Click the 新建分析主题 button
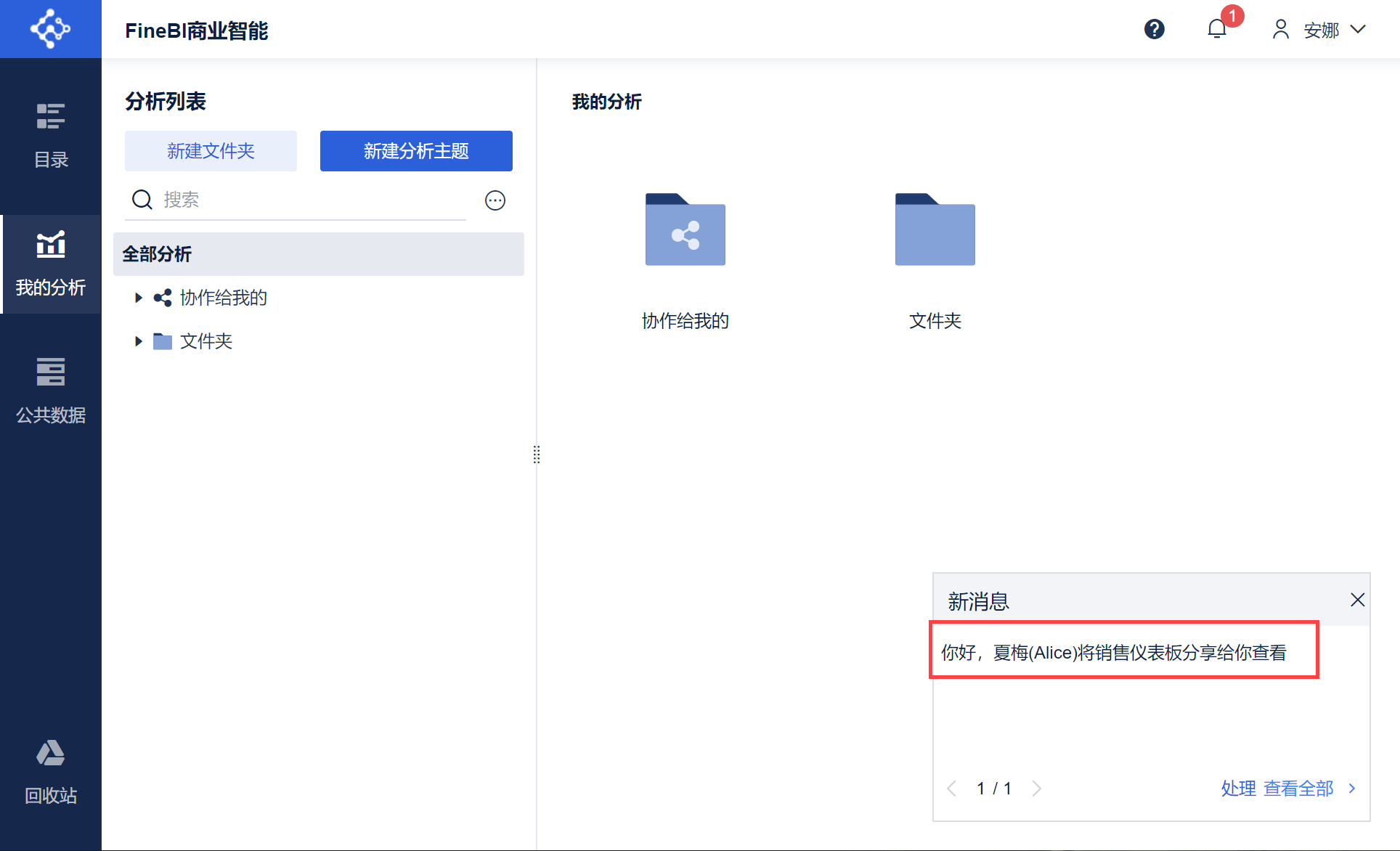 point(416,151)
